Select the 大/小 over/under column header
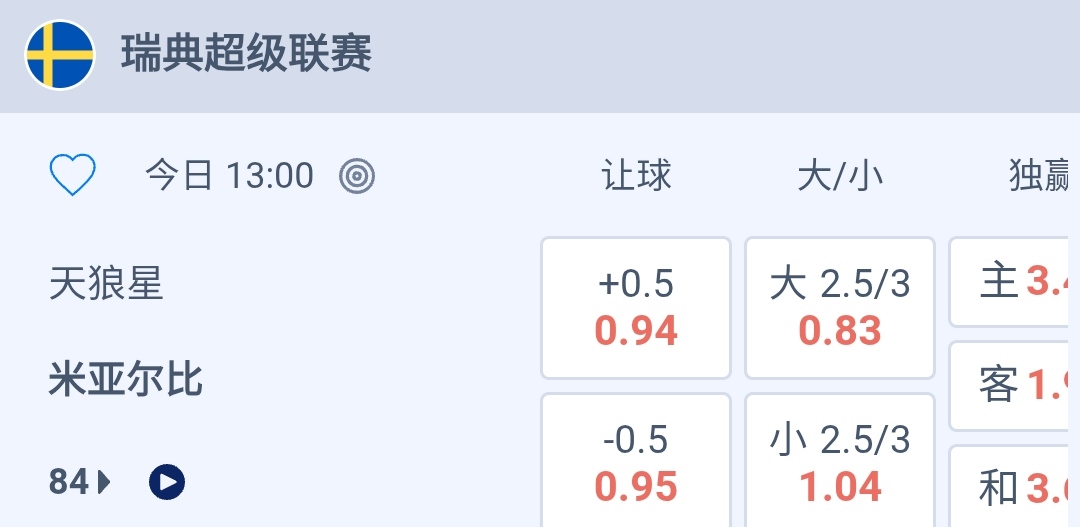Image resolution: width=1080 pixels, height=527 pixels. (840, 176)
